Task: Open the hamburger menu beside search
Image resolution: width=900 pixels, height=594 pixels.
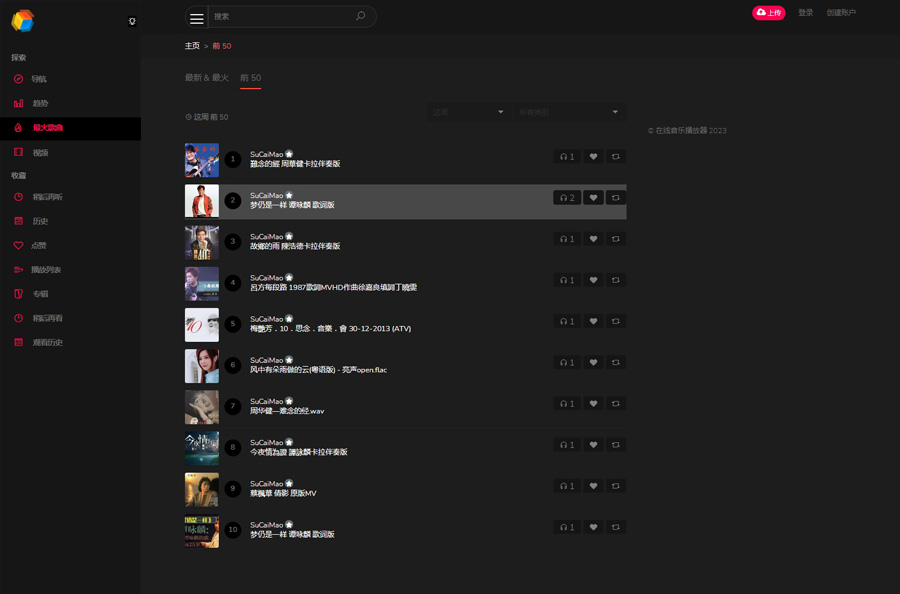Action: click(x=197, y=17)
